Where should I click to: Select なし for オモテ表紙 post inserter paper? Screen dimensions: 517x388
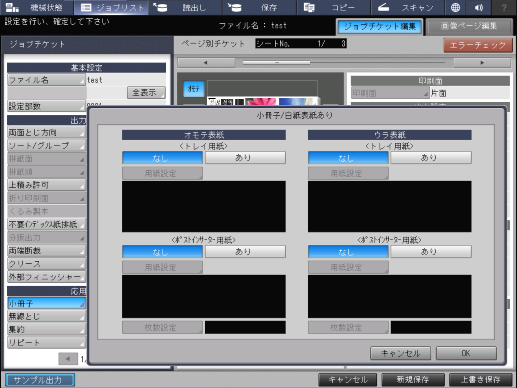(162, 251)
